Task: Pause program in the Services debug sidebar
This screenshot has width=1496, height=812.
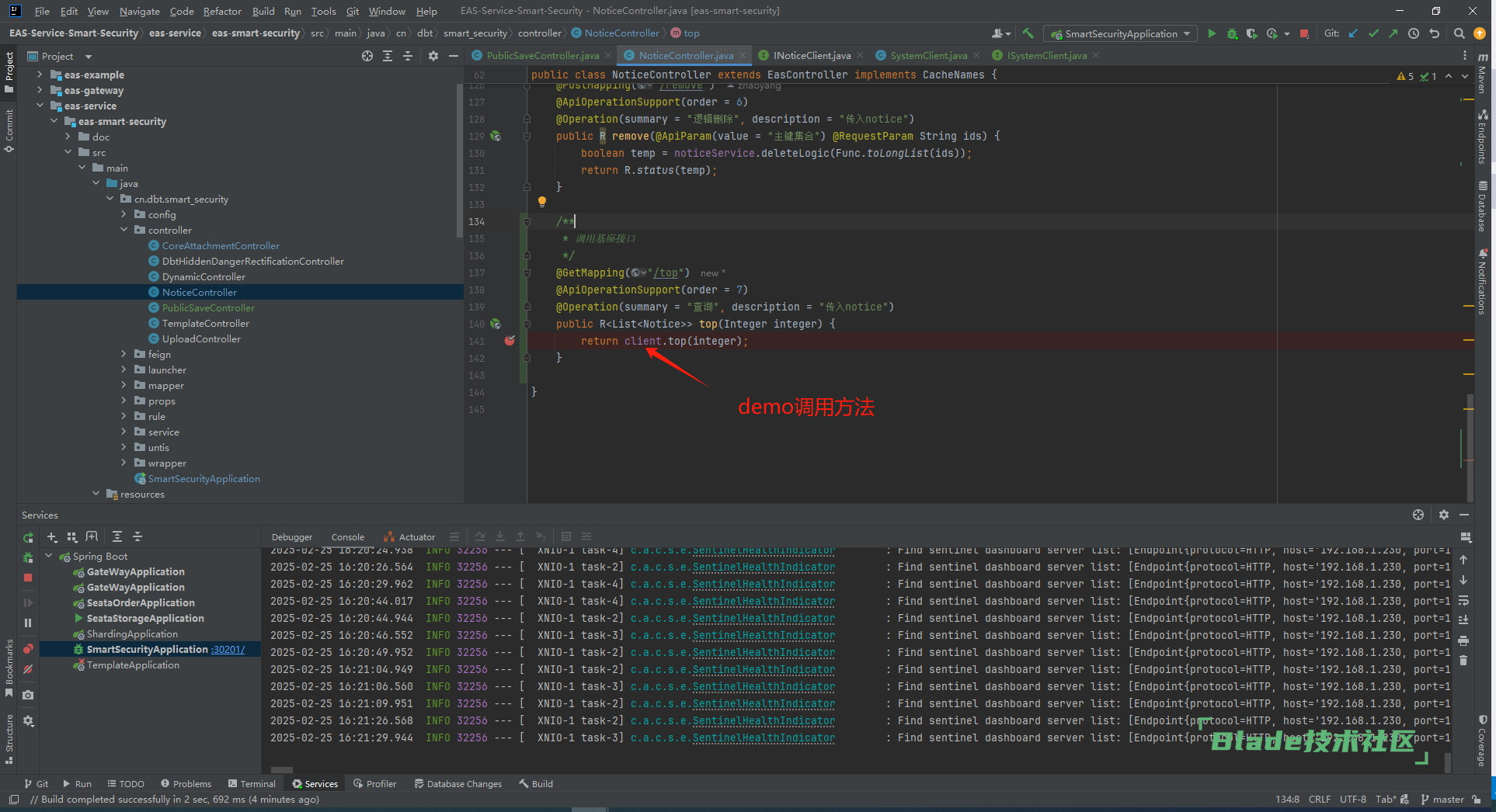Action: pyautogui.click(x=28, y=623)
